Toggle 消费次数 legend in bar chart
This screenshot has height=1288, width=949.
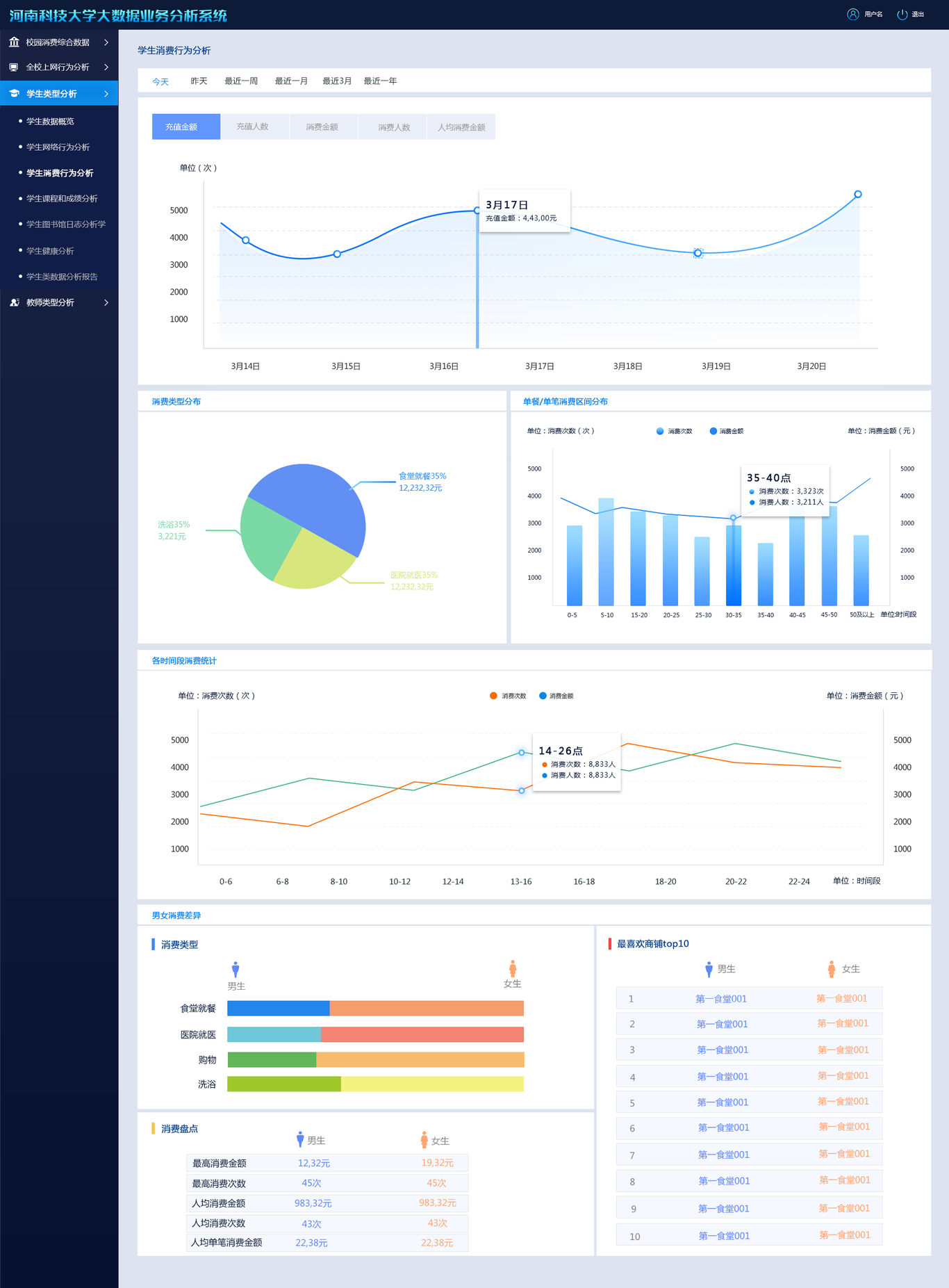coord(674,432)
